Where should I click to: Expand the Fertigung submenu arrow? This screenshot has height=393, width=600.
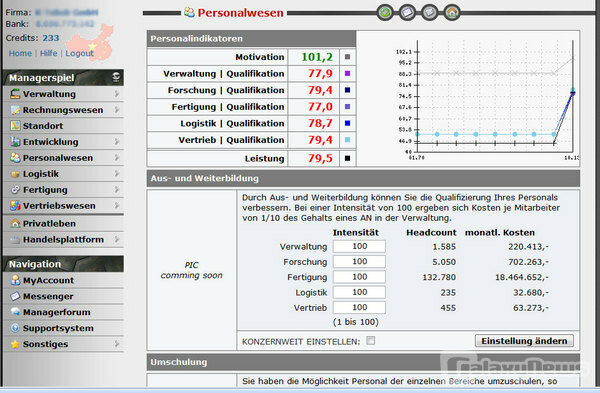pos(116,189)
